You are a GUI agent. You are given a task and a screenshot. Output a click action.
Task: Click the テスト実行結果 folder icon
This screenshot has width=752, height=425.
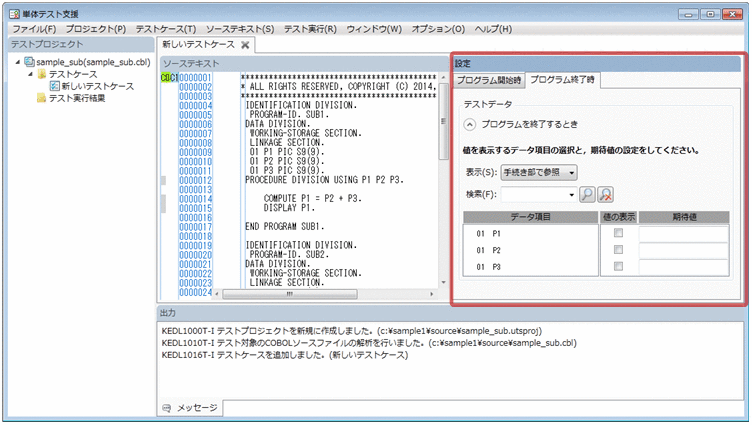pyautogui.click(x=42, y=98)
